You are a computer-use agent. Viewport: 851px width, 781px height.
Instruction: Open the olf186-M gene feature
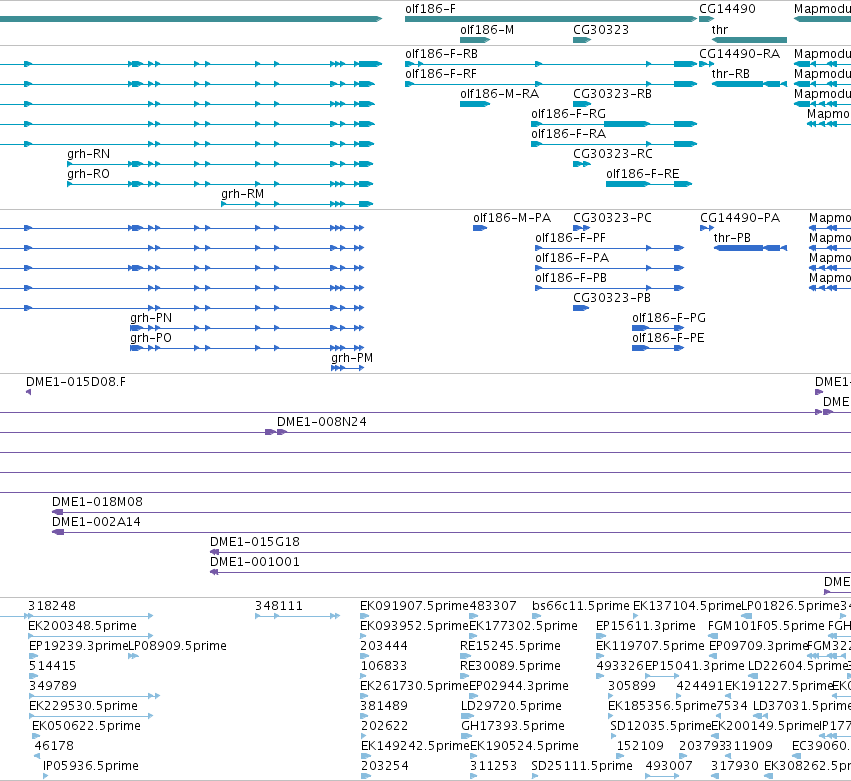(x=475, y=40)
